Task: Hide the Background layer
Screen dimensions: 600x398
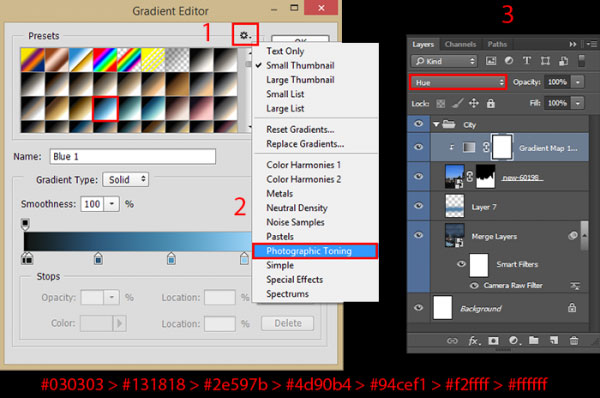Action: tap(419, 308)
